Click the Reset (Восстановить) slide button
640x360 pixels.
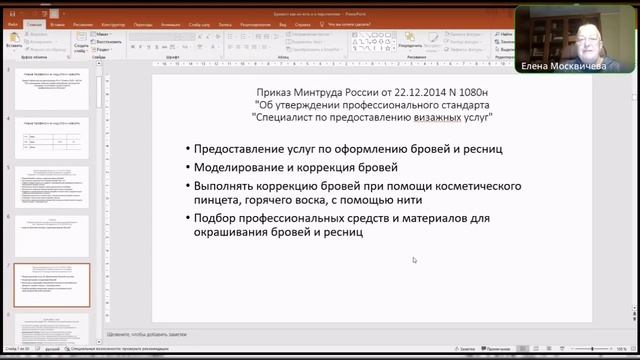[106, 42]
